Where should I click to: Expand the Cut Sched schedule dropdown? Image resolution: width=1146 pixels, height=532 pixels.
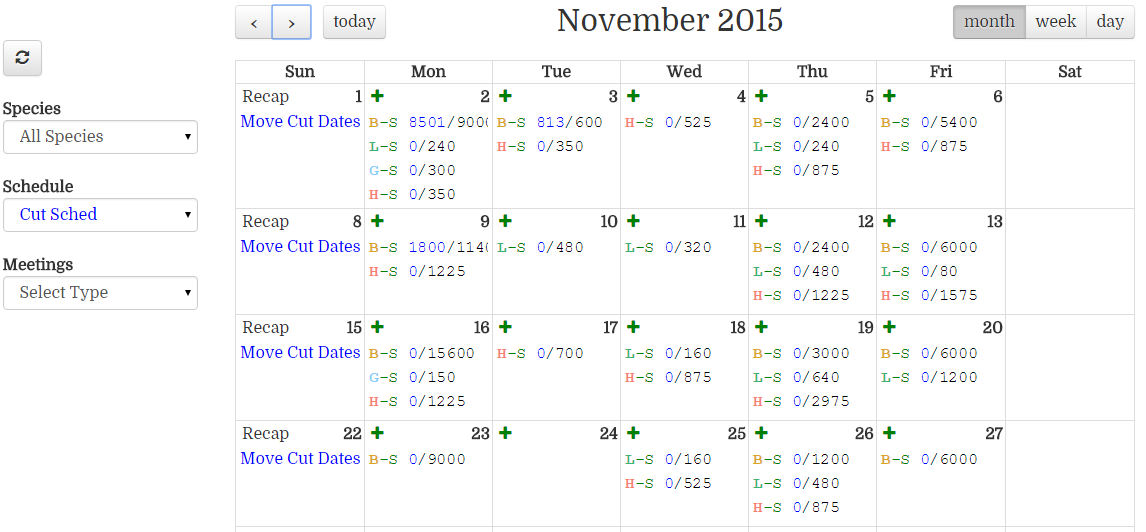(x=100, y=215)
